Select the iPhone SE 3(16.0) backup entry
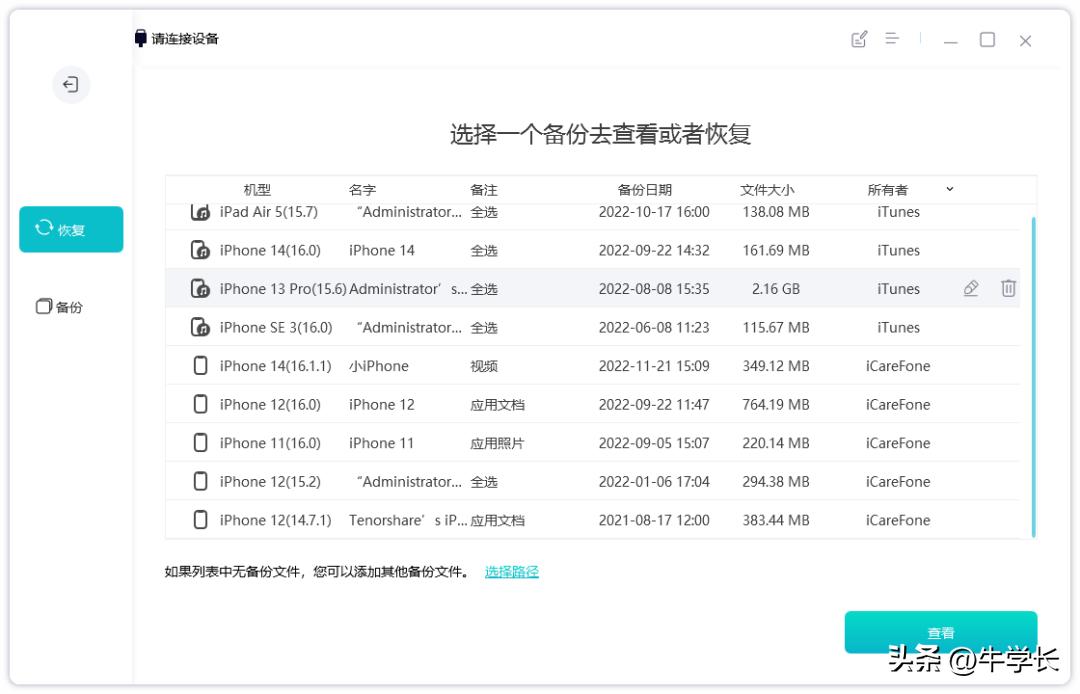The height and width of the screenshot is (694, 1080). pyautogui.click(x=500, y=327)
